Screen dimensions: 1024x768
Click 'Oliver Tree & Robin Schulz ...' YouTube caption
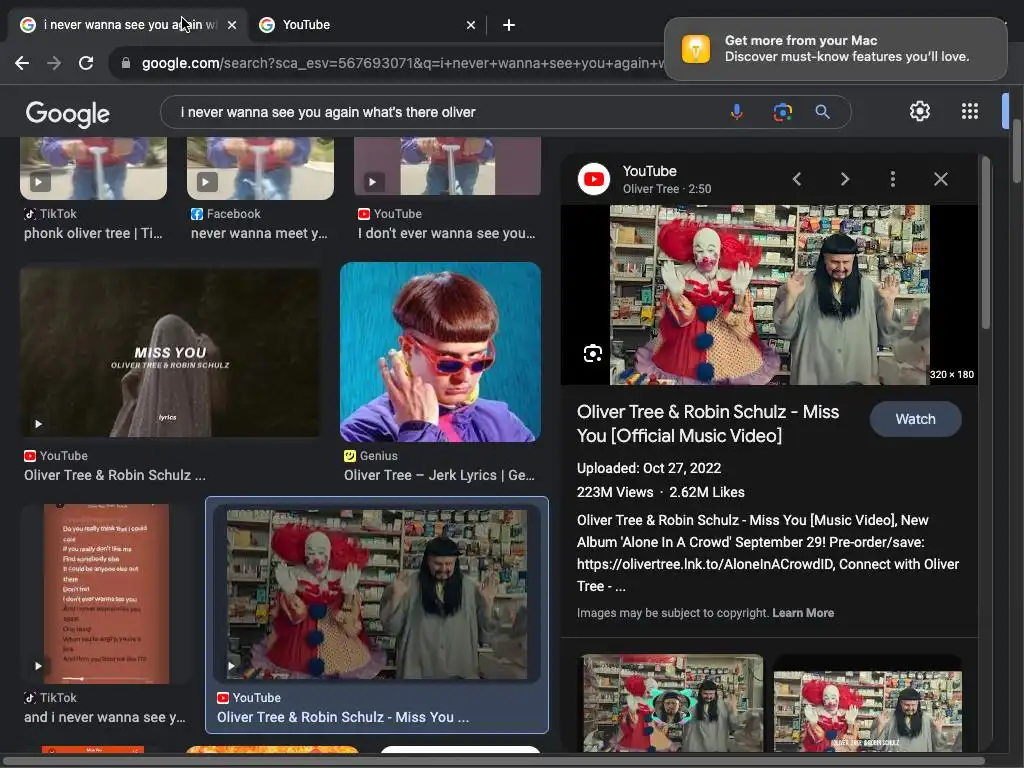tap(115, 475)
